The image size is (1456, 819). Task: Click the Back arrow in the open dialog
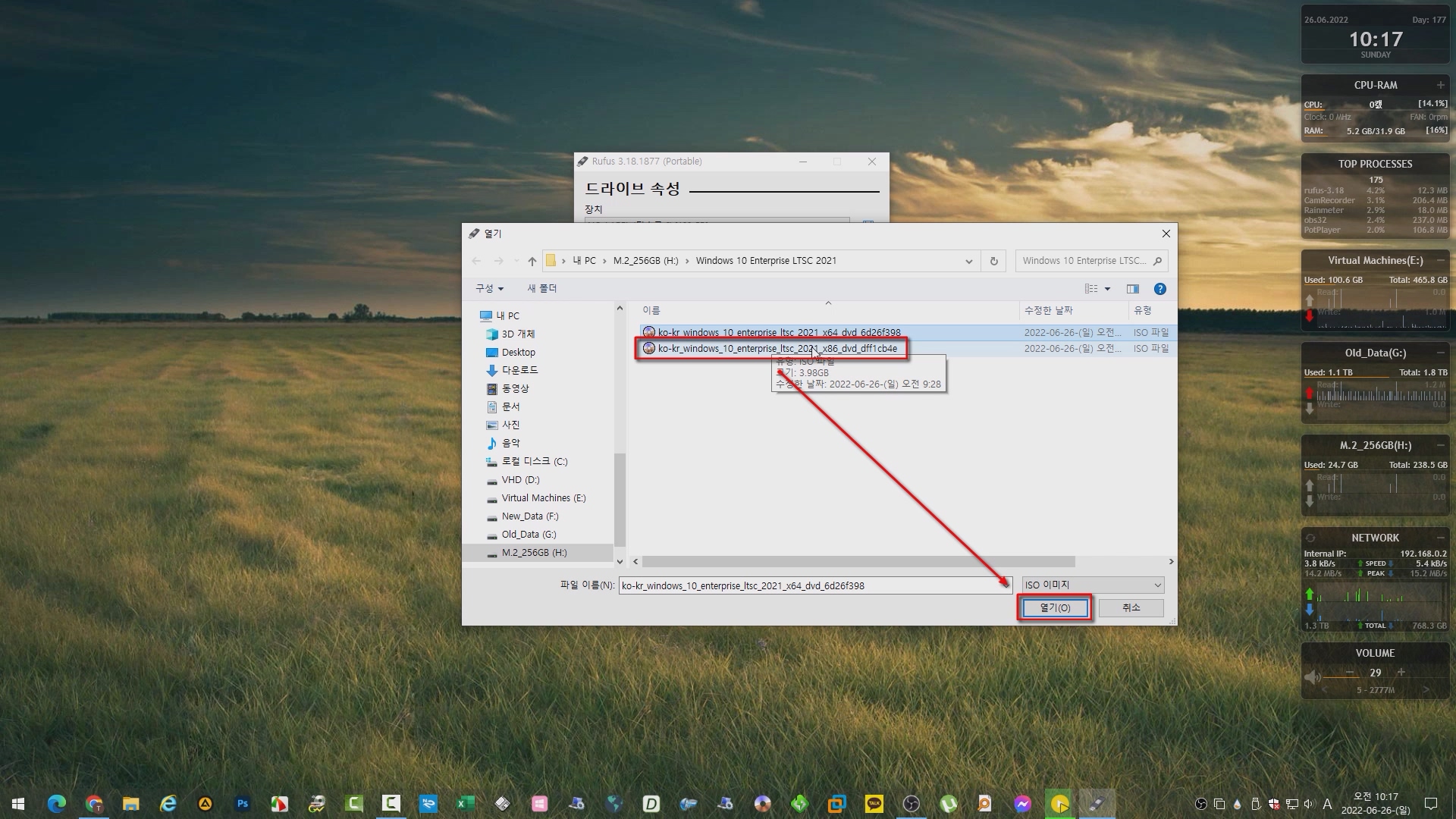click(x=476, y=261)
